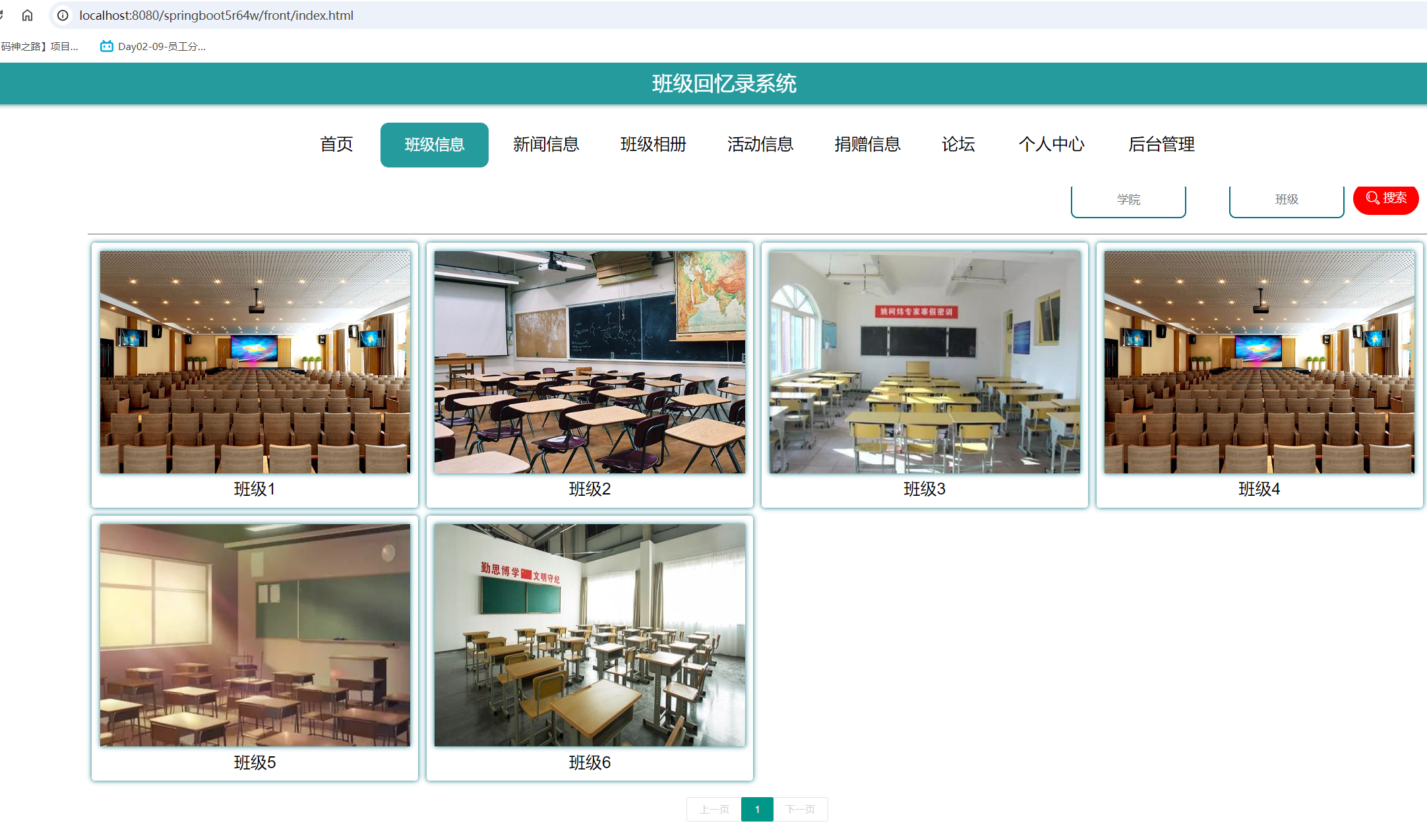This screenshot has width=1427, height=840.
Task: Open the 论坛 section
Action: pos(958,144)
